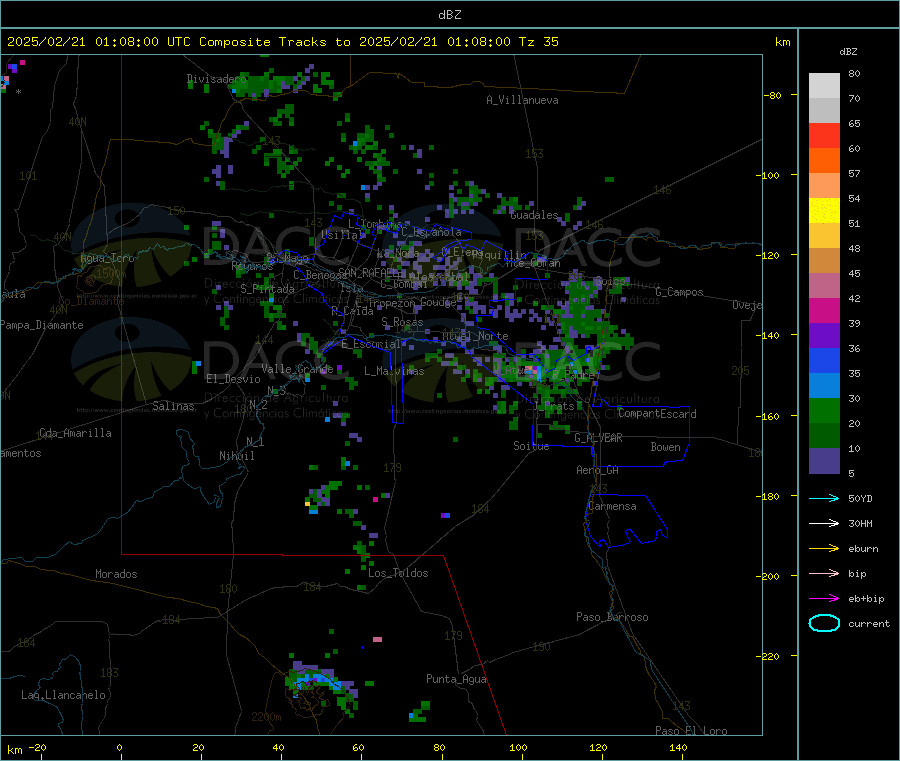Click the Lag.Llancanelo map label
The image size is (900, 761).
pyautogui.click(x=63, y=695)
